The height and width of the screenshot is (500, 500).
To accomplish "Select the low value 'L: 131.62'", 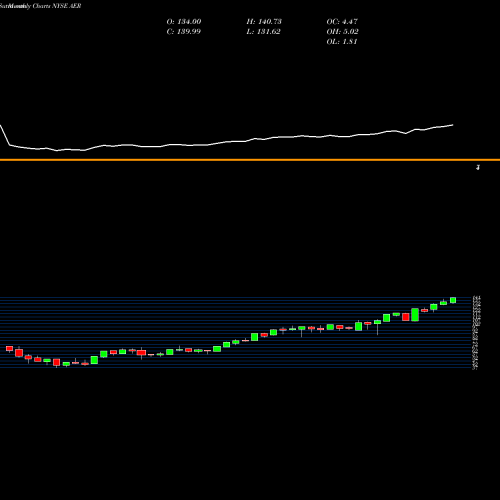I will 263,32.
